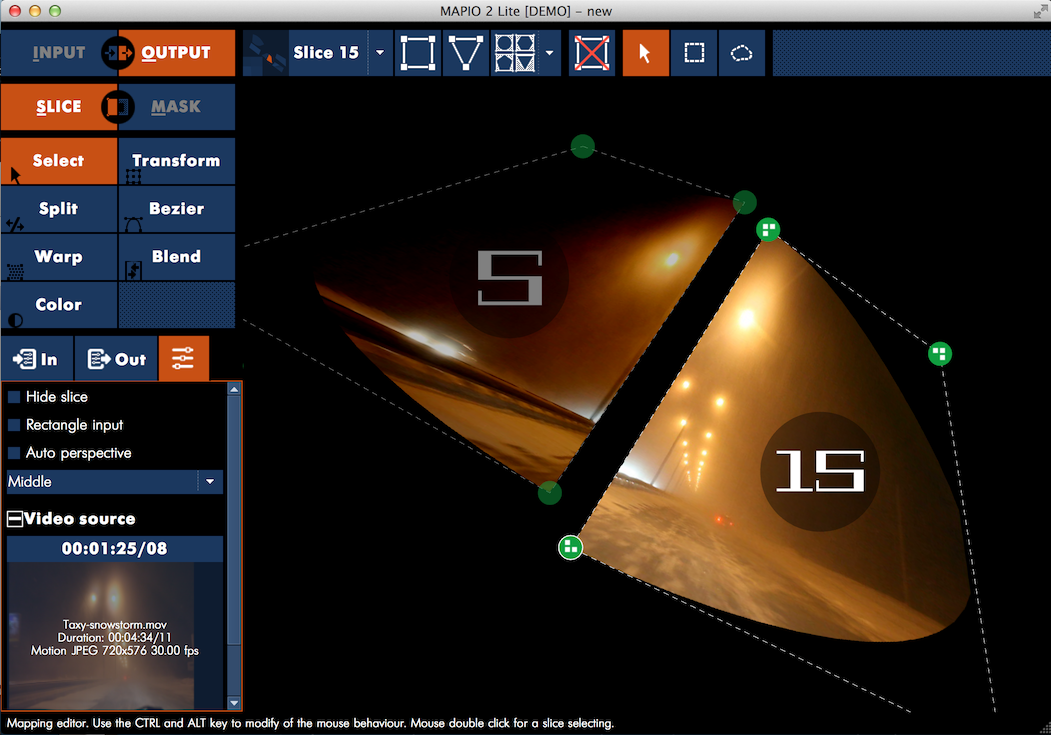Select the lasso selection tool
The width and height of the screenshot is (1051, 735).
(x=741, y=52)
